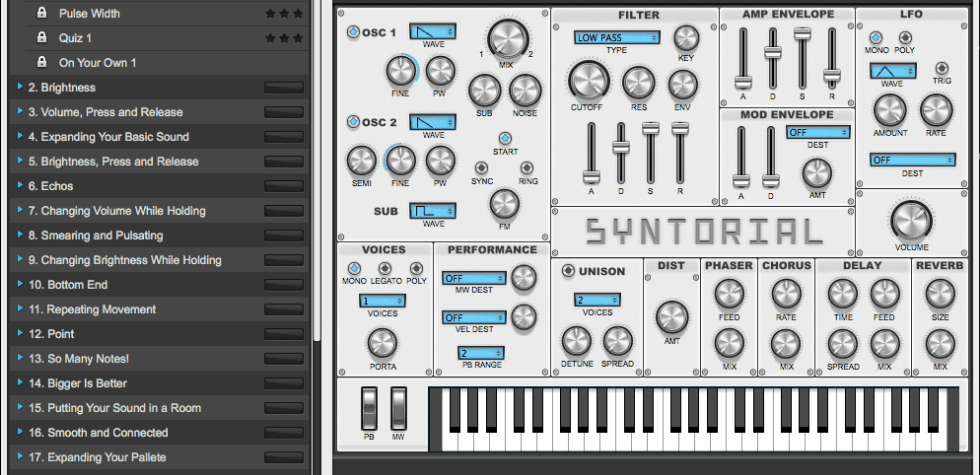
Task: Select lesson 17. Expanding Your Pallete
Action: (x=159, y=457)
